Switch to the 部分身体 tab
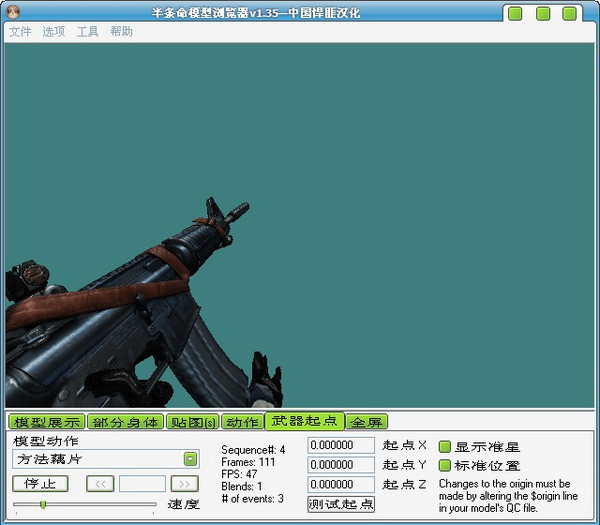 (x=125, y=422)
